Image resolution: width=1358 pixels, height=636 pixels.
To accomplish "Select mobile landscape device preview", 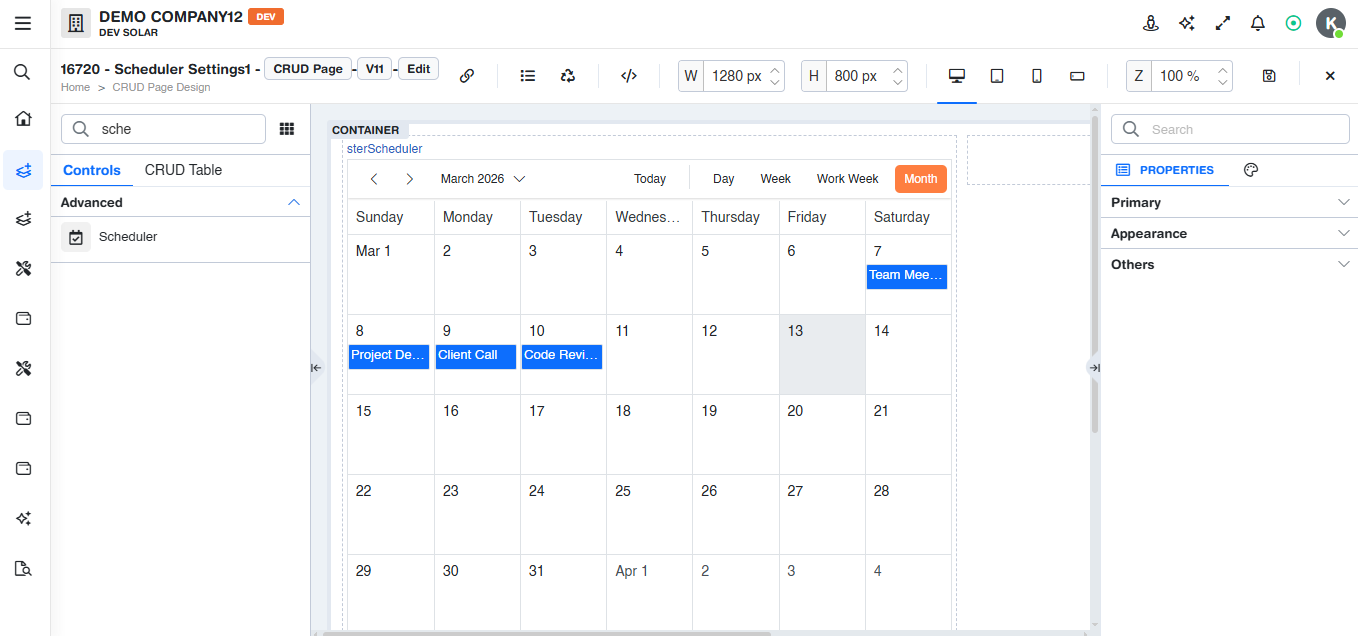I will [1077, 76].
